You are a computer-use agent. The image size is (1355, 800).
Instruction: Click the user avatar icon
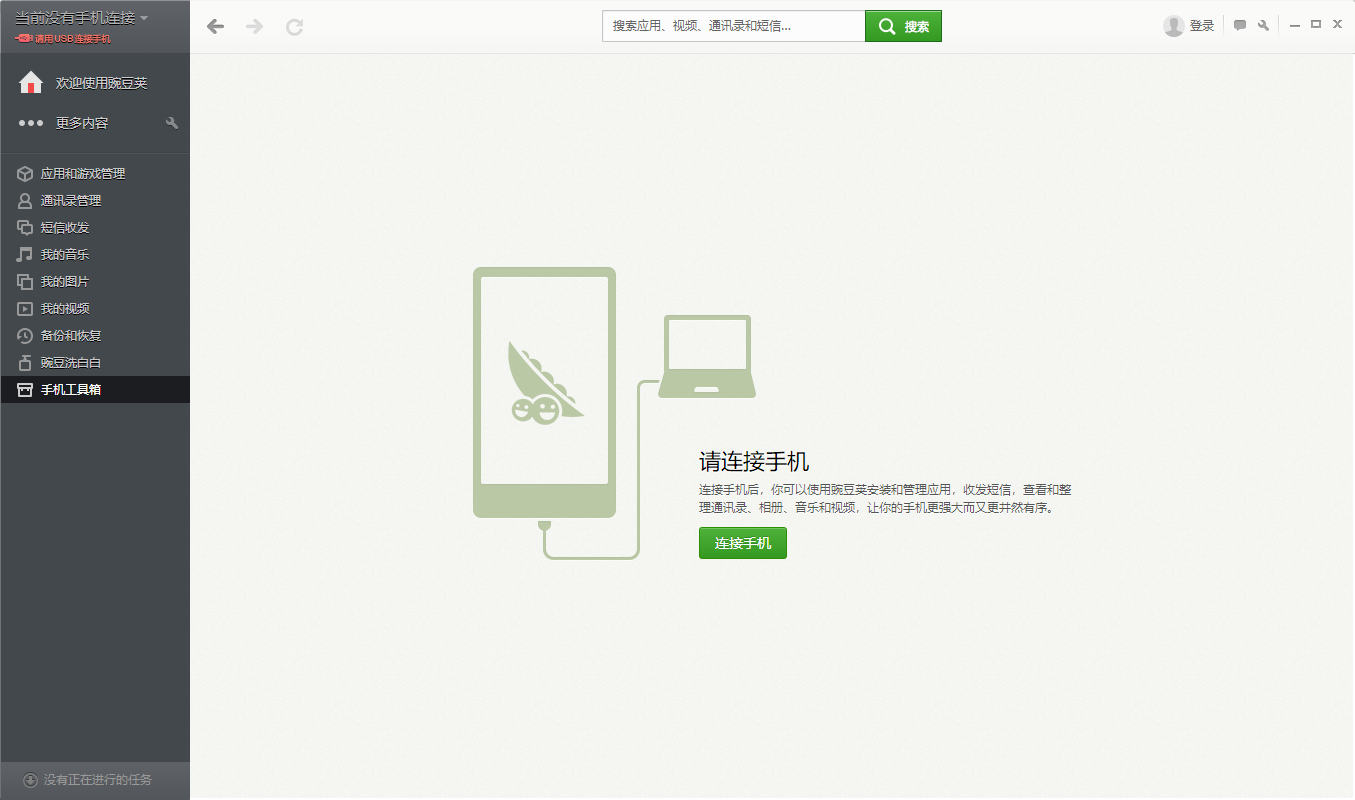pyautogui.click(x=1174, y=26)
